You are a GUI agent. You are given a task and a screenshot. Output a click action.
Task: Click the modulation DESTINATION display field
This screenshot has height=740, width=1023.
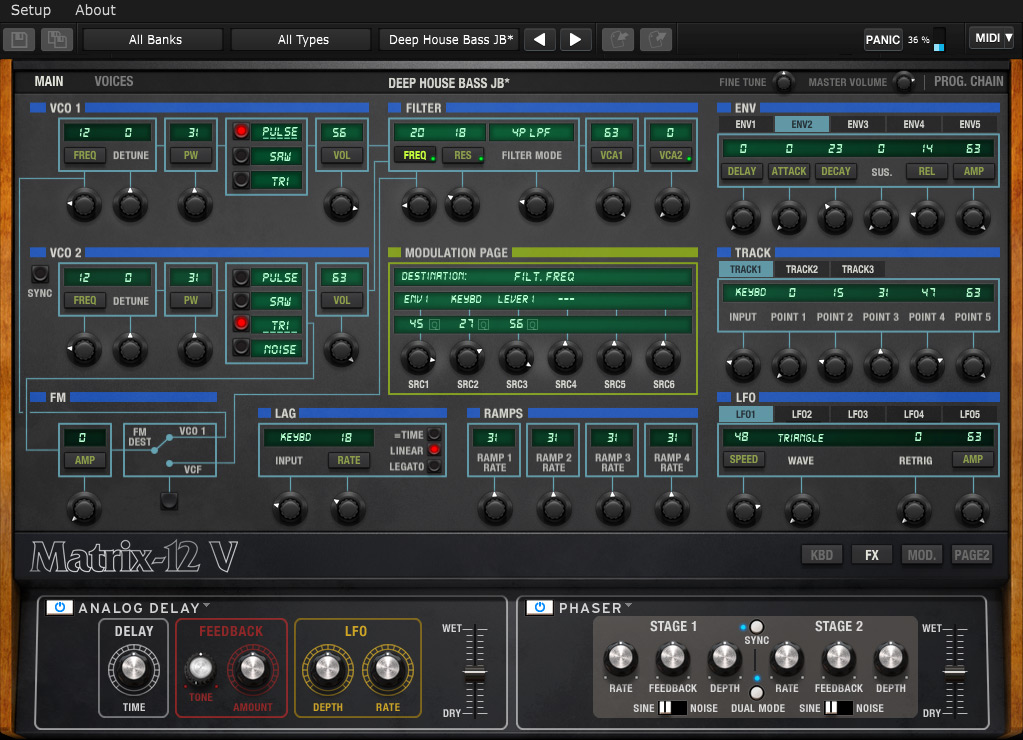pyautogui.click(x=542, y=277)
